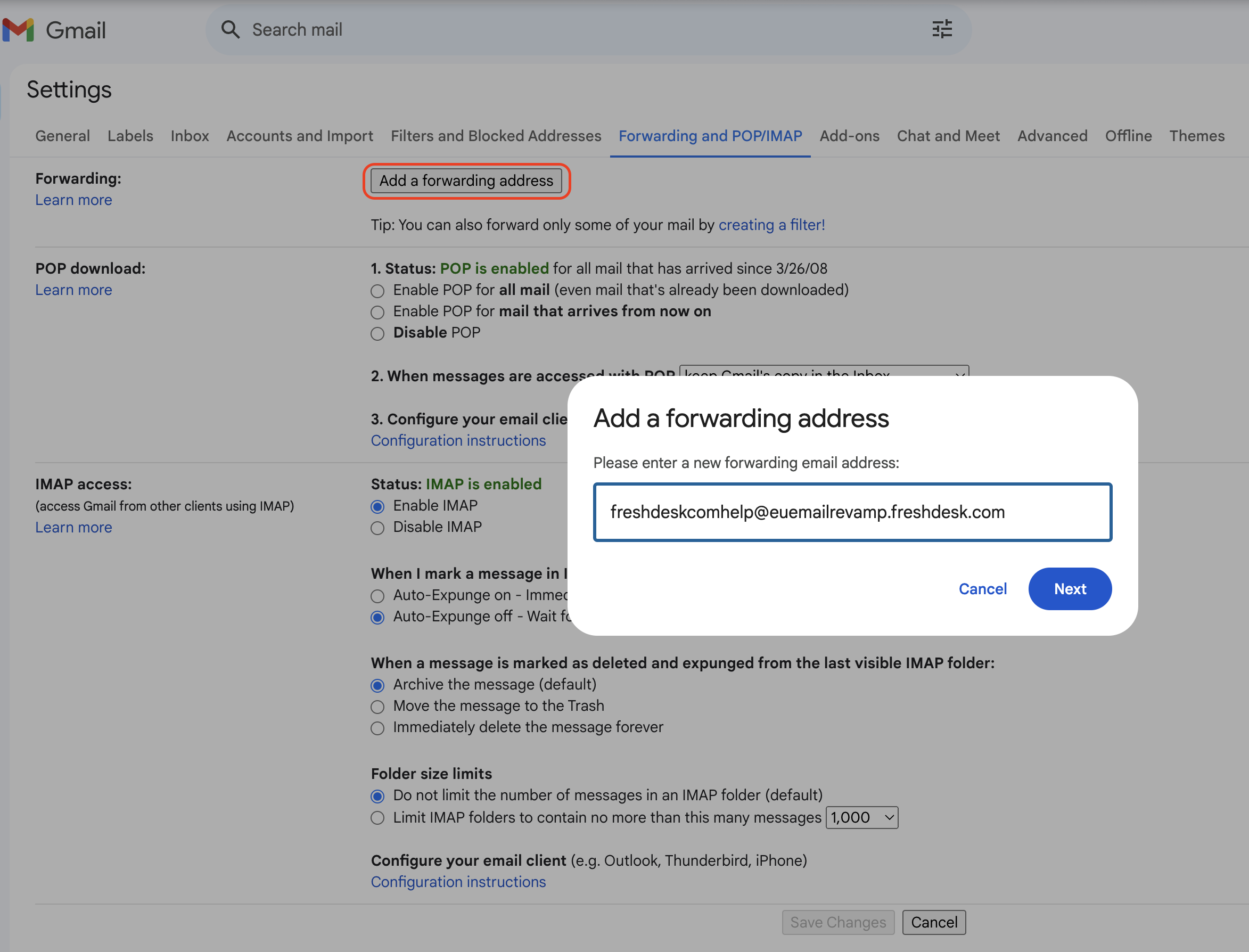Open the creating a filter link
This screenshot has height=952, width=1249.
tap(771, 225)
